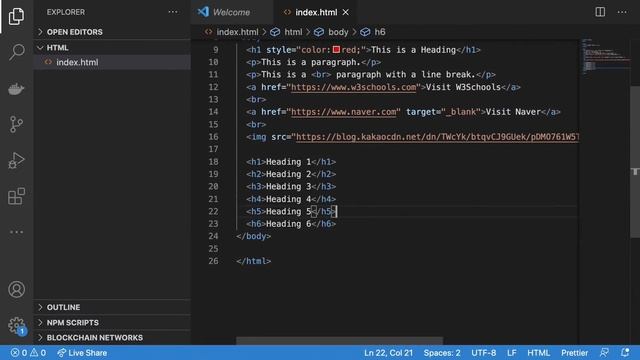Open the Manage gear icon

tap(16, 325)
